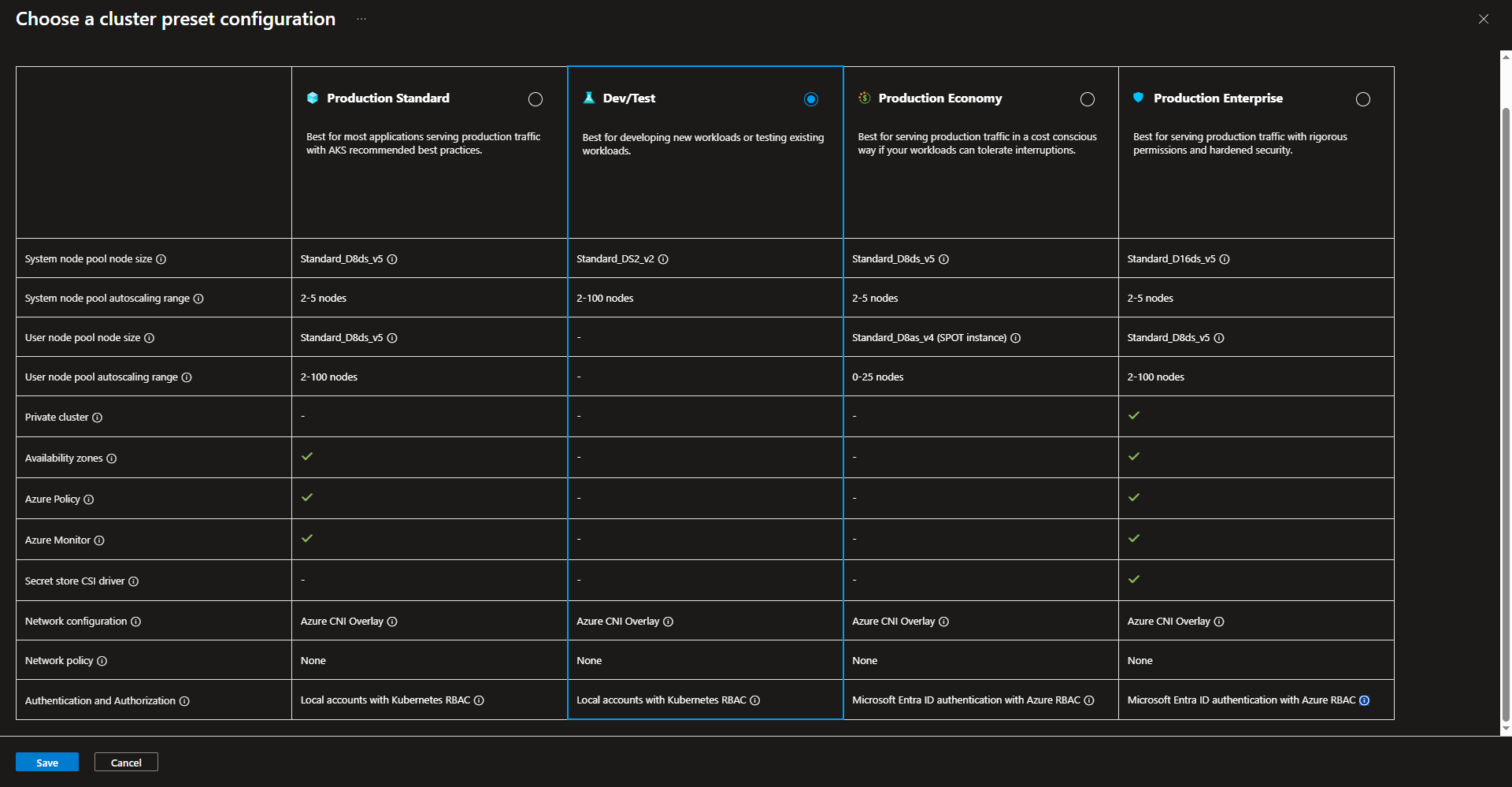The height and width of the screenshot is (787, 1512).
Task: Cancel the preset configuration dialog
Action: (126, 763)
